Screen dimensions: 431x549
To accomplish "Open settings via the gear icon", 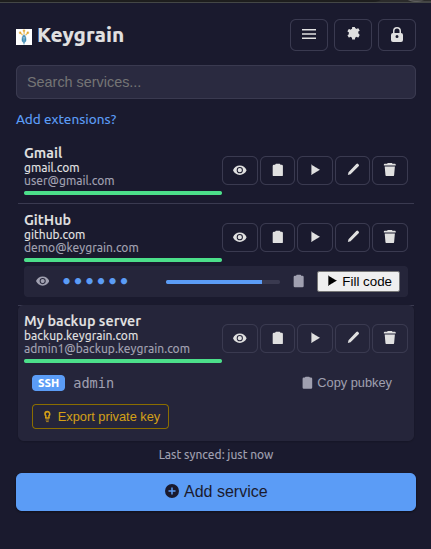I will click(x=353, y=35).
